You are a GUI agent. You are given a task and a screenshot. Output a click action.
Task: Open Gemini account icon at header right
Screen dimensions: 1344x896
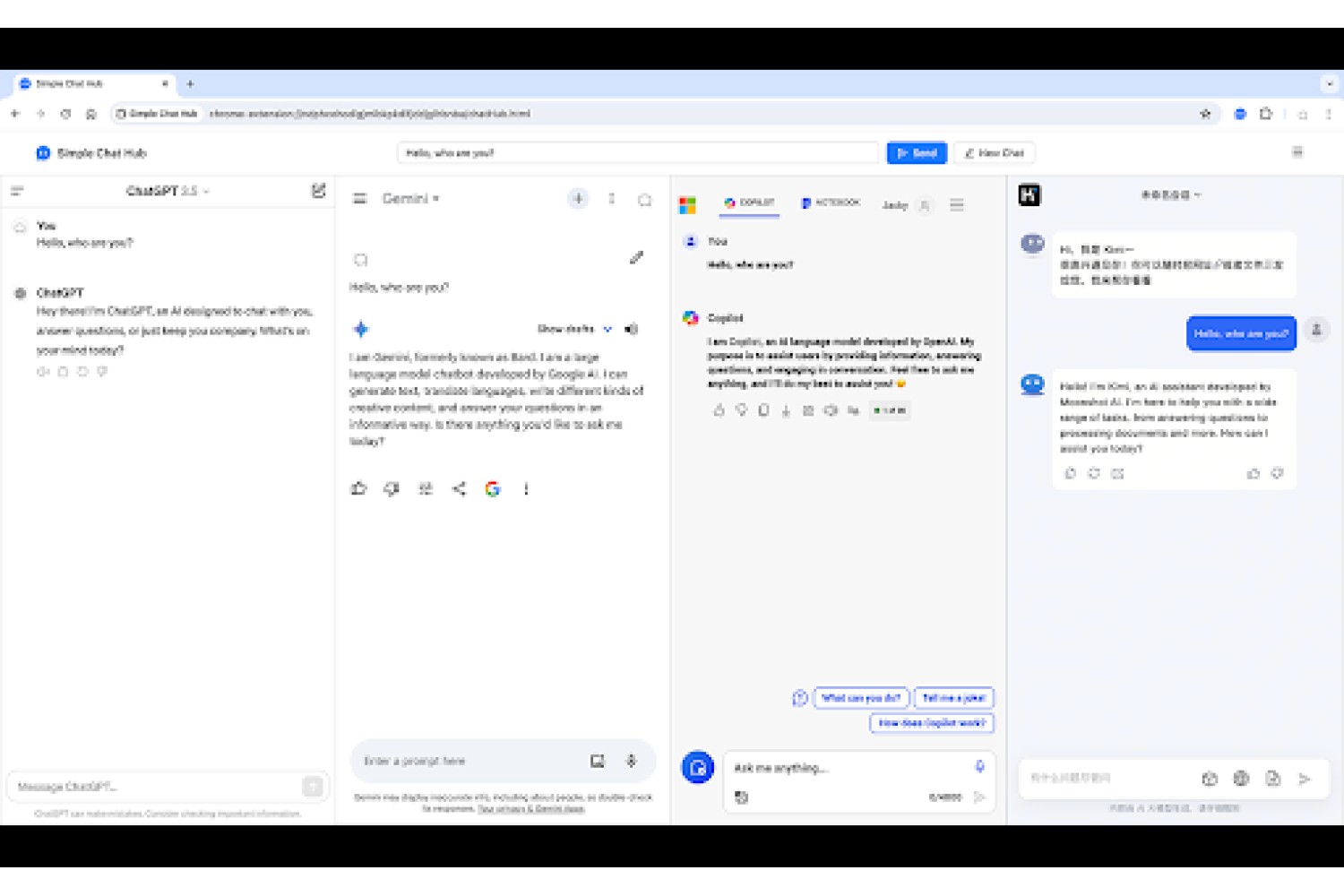pyautogui.click(x=644, y=199)
